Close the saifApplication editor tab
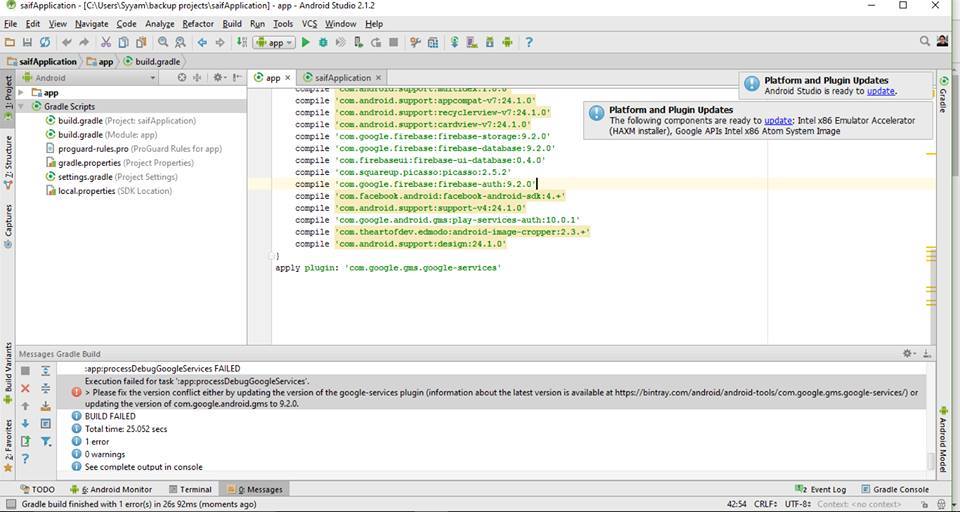Image resolution: width=960 pixels, height=512 pixels. click(x=378, y=78)
